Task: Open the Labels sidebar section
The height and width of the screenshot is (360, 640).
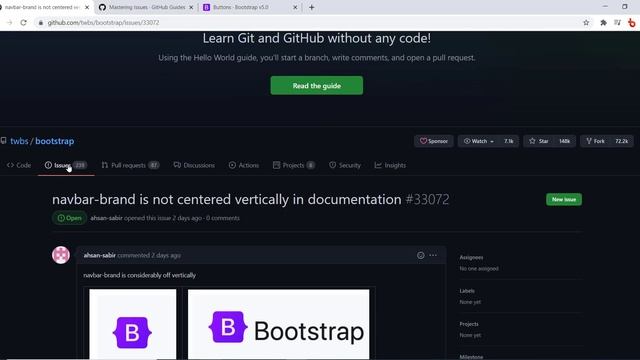Action: (x=467, y=291)
